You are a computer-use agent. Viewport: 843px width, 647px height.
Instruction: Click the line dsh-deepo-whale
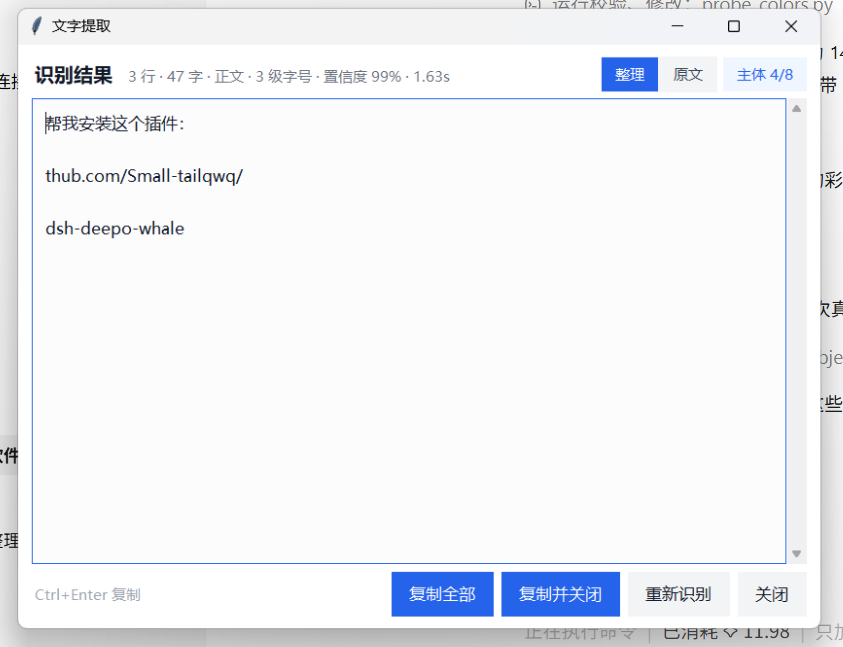(115, 229)
